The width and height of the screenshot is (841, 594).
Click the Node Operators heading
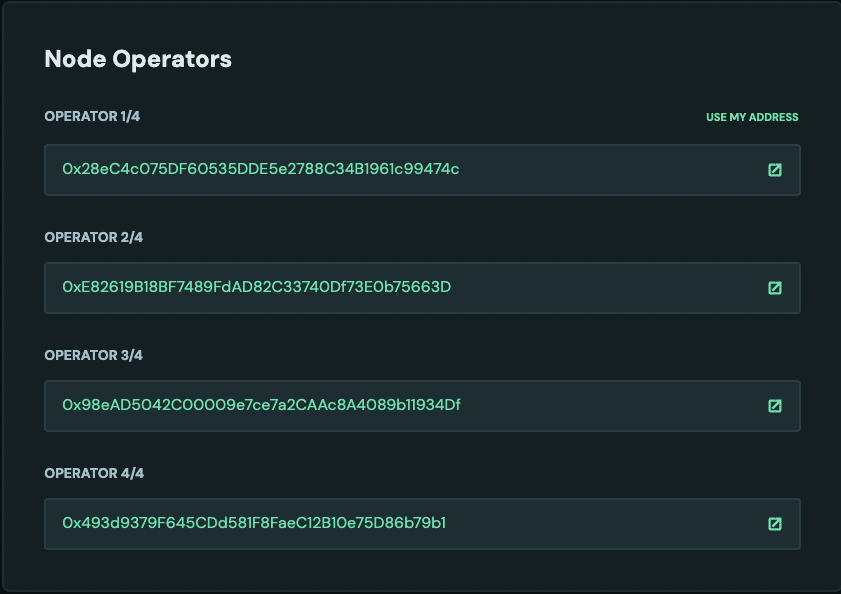click(137, 59)
